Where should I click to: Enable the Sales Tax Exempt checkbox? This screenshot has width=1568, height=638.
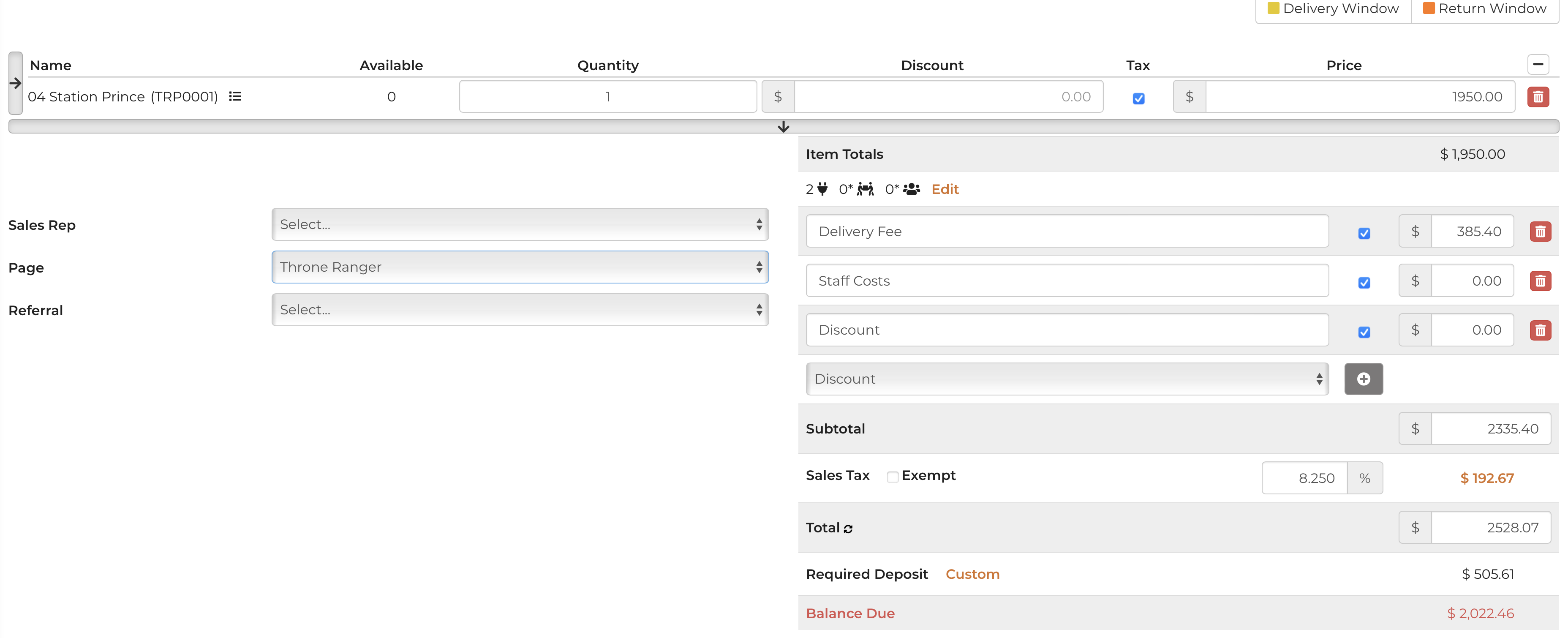[x=892, y=477]
